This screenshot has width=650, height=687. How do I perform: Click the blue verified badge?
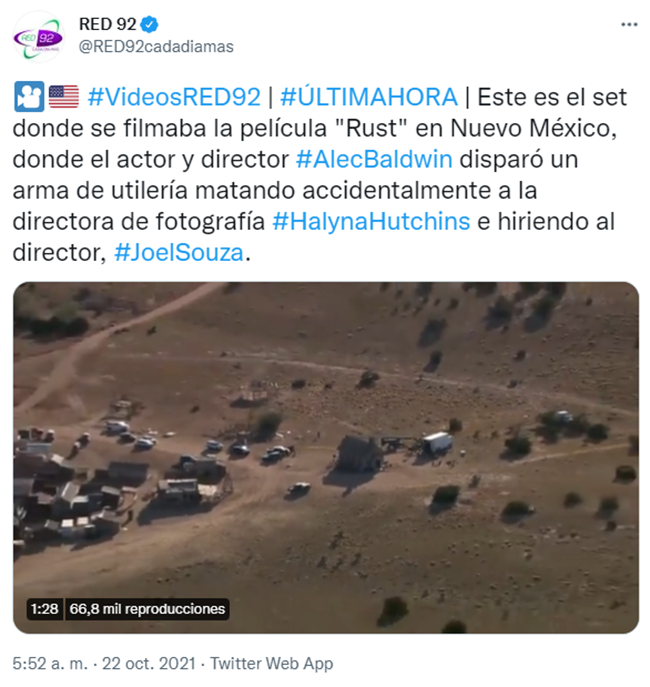[x=149, y=25]
